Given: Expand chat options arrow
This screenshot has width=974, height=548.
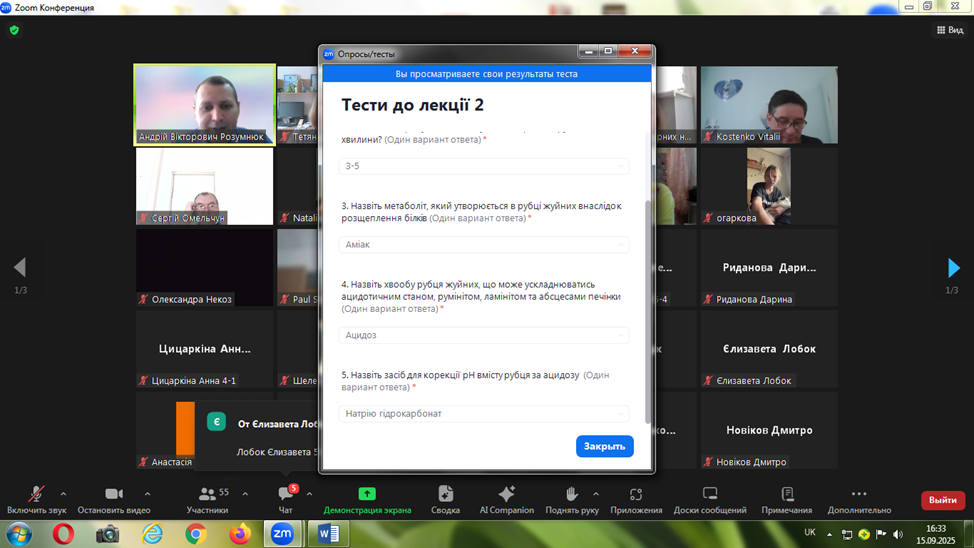Looking at the screenshot, I should 309,494.
